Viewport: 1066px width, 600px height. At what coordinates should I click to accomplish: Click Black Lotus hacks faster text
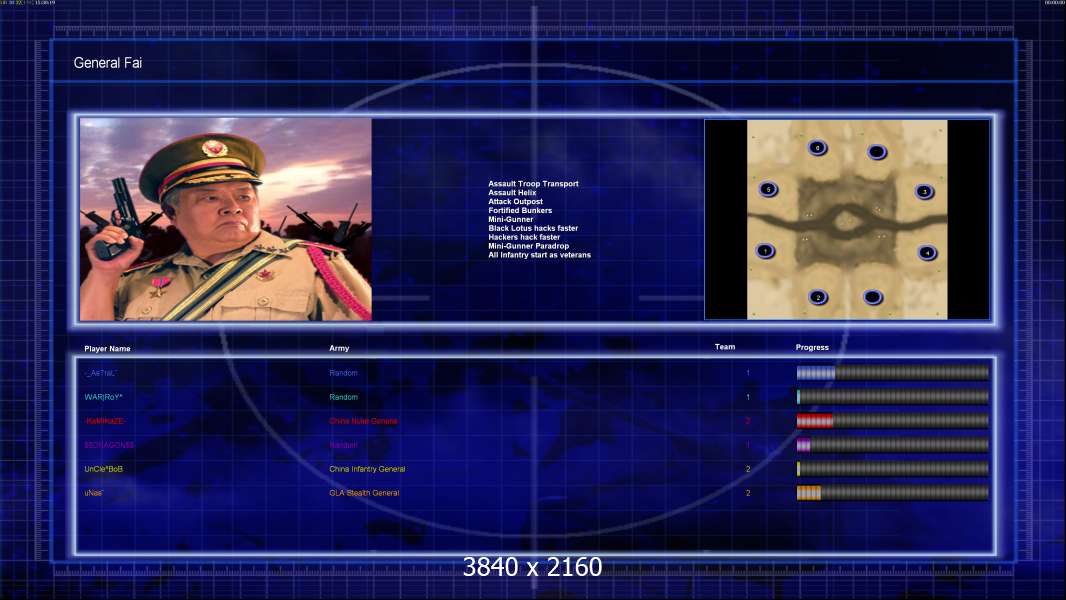(x=533, y=228)
